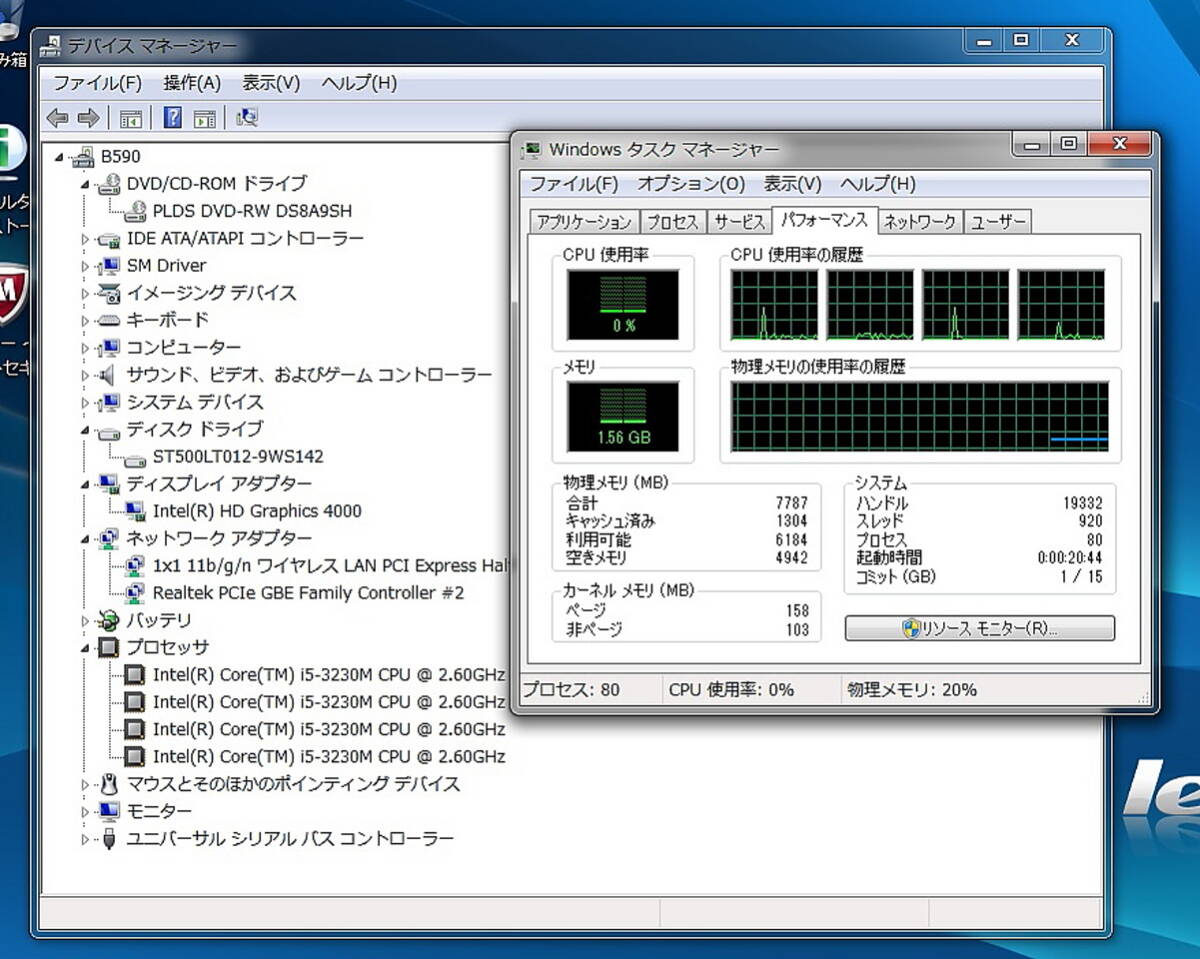
Task: Expand the IDE ATA/ATAPI コントローラー node
Action: (x=86, y=239)
